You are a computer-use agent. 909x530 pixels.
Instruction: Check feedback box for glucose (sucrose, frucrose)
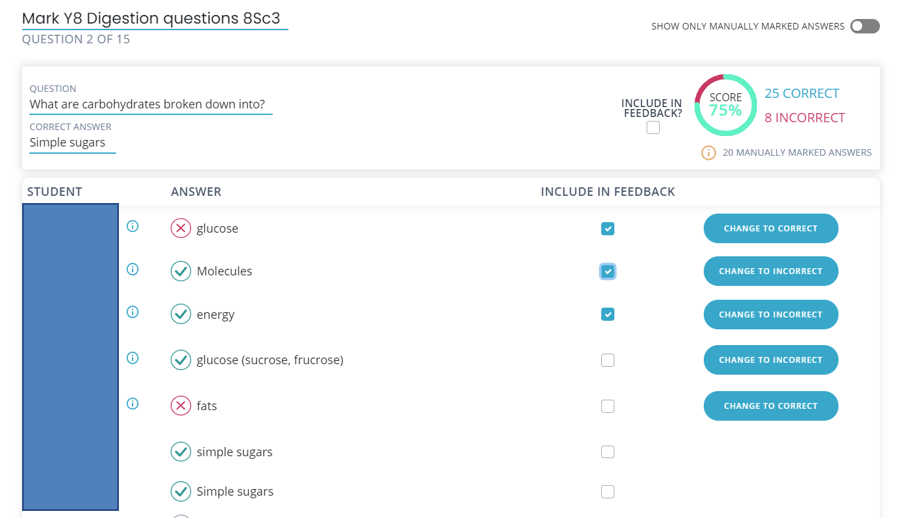(x=607, y=360)
